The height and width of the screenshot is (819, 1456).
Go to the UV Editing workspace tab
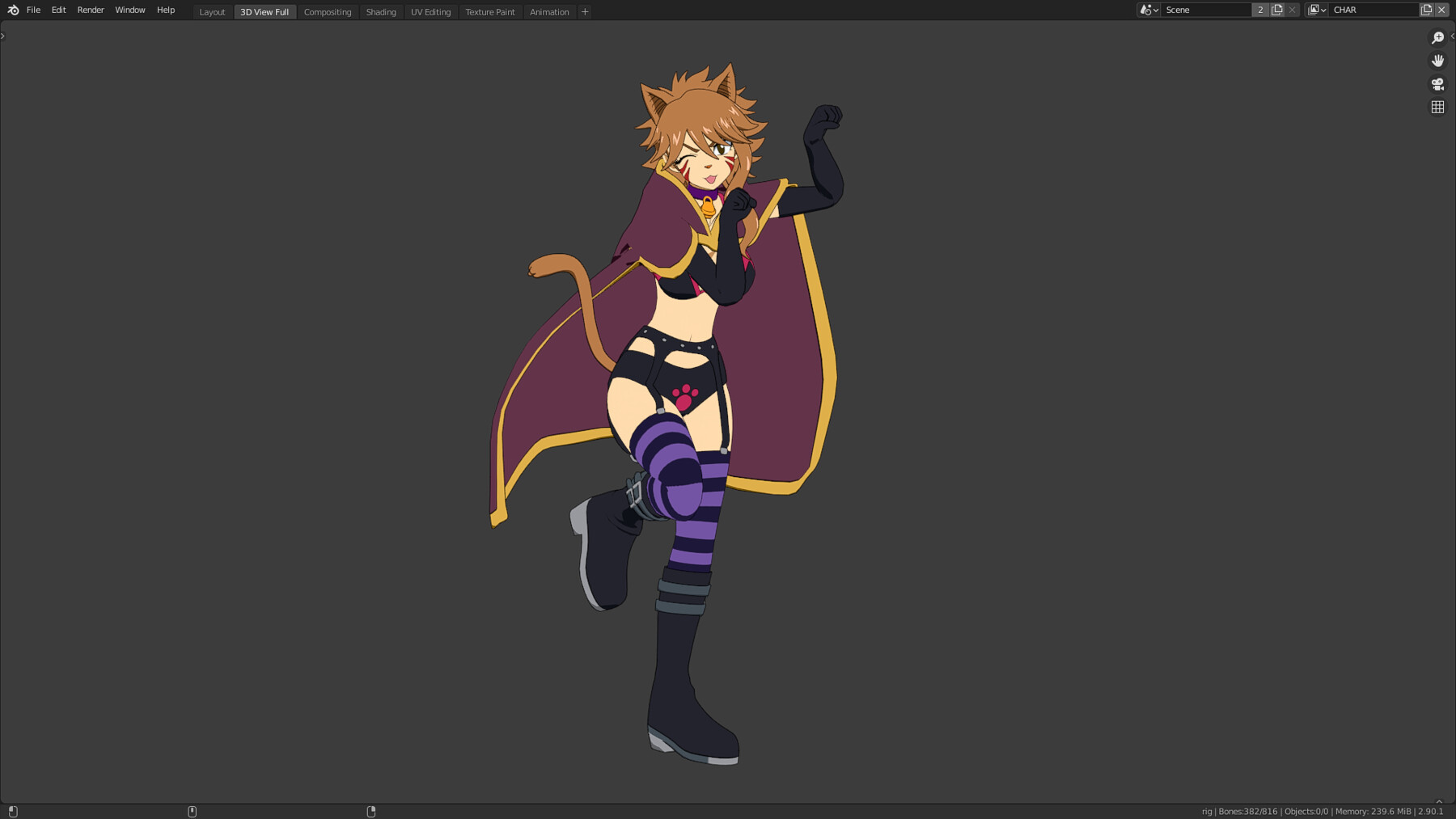click(430, 12)
